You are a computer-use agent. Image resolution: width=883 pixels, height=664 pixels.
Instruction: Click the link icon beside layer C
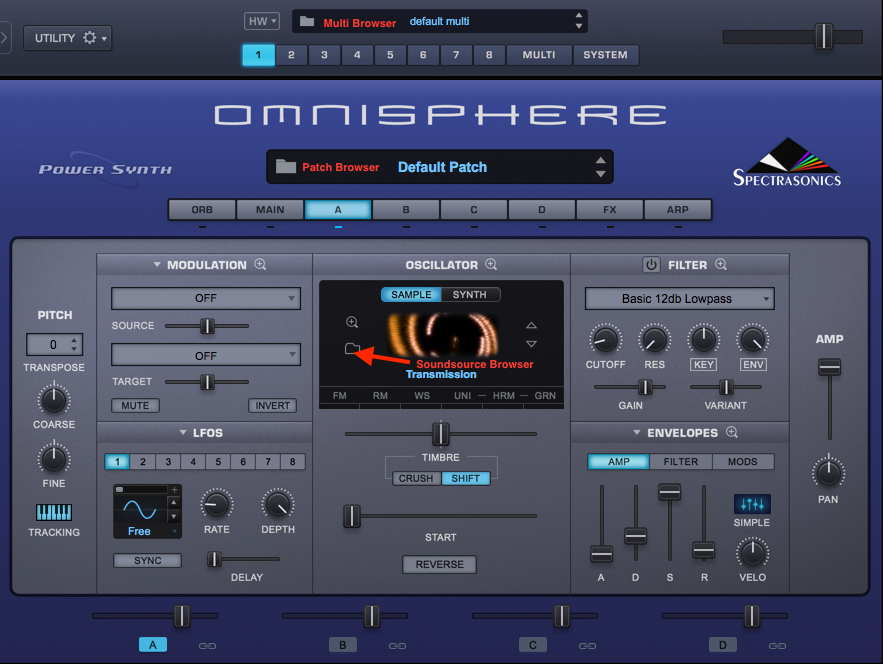coord(587,645)
